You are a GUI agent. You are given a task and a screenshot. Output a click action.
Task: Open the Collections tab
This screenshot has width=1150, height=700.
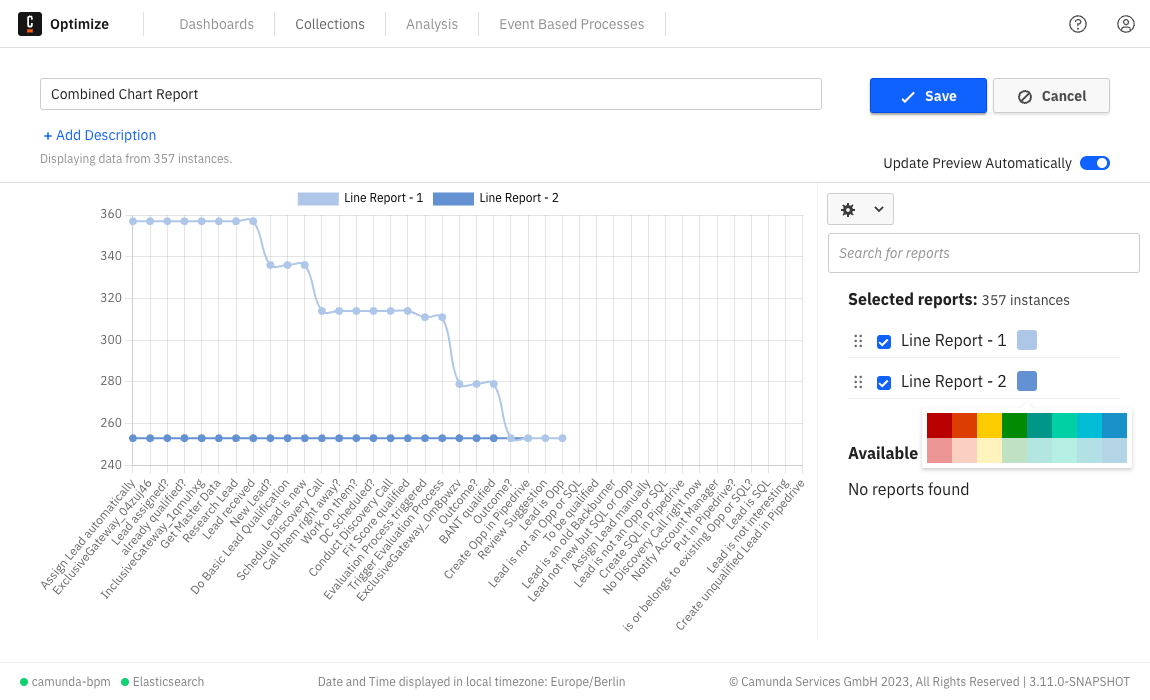pos(329,24)
